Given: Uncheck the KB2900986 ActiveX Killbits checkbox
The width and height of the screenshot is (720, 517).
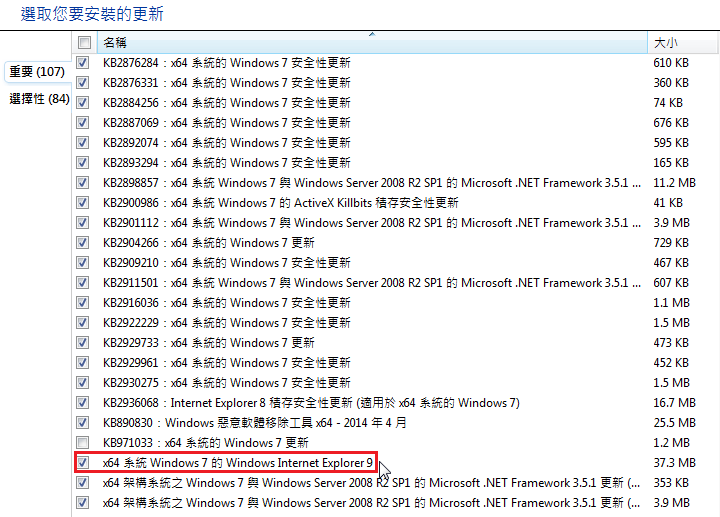Looking at the screenshot, I should click(x=83, y=202).
